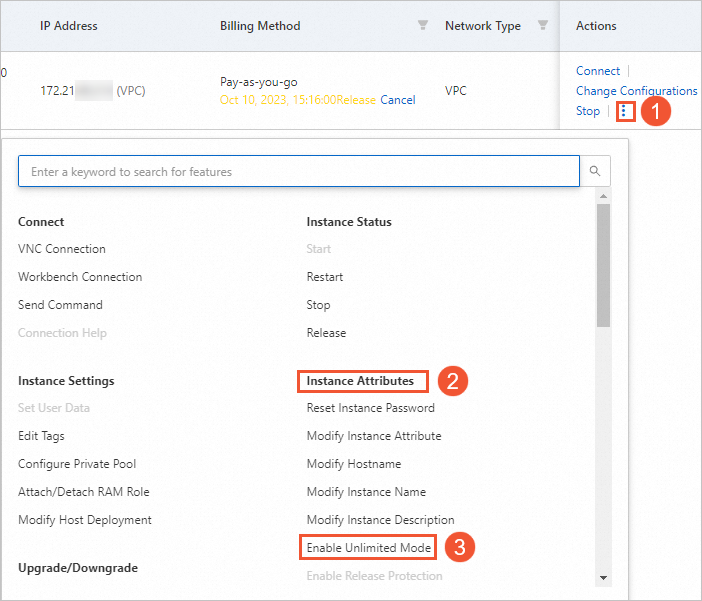Open Modify Instance Description
The width and height of the screenshot is (702, 601).
[x=381, y=520]
